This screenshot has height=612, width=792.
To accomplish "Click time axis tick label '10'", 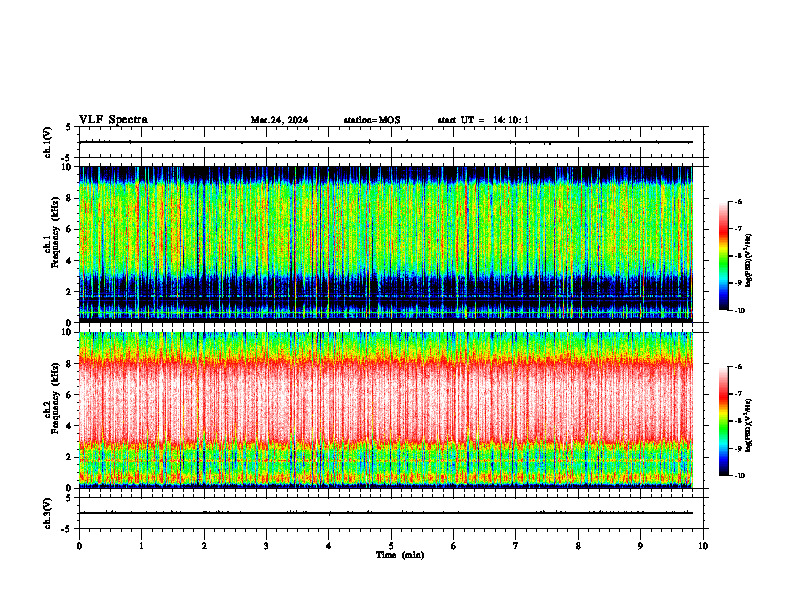I will (x=703, y=546).
